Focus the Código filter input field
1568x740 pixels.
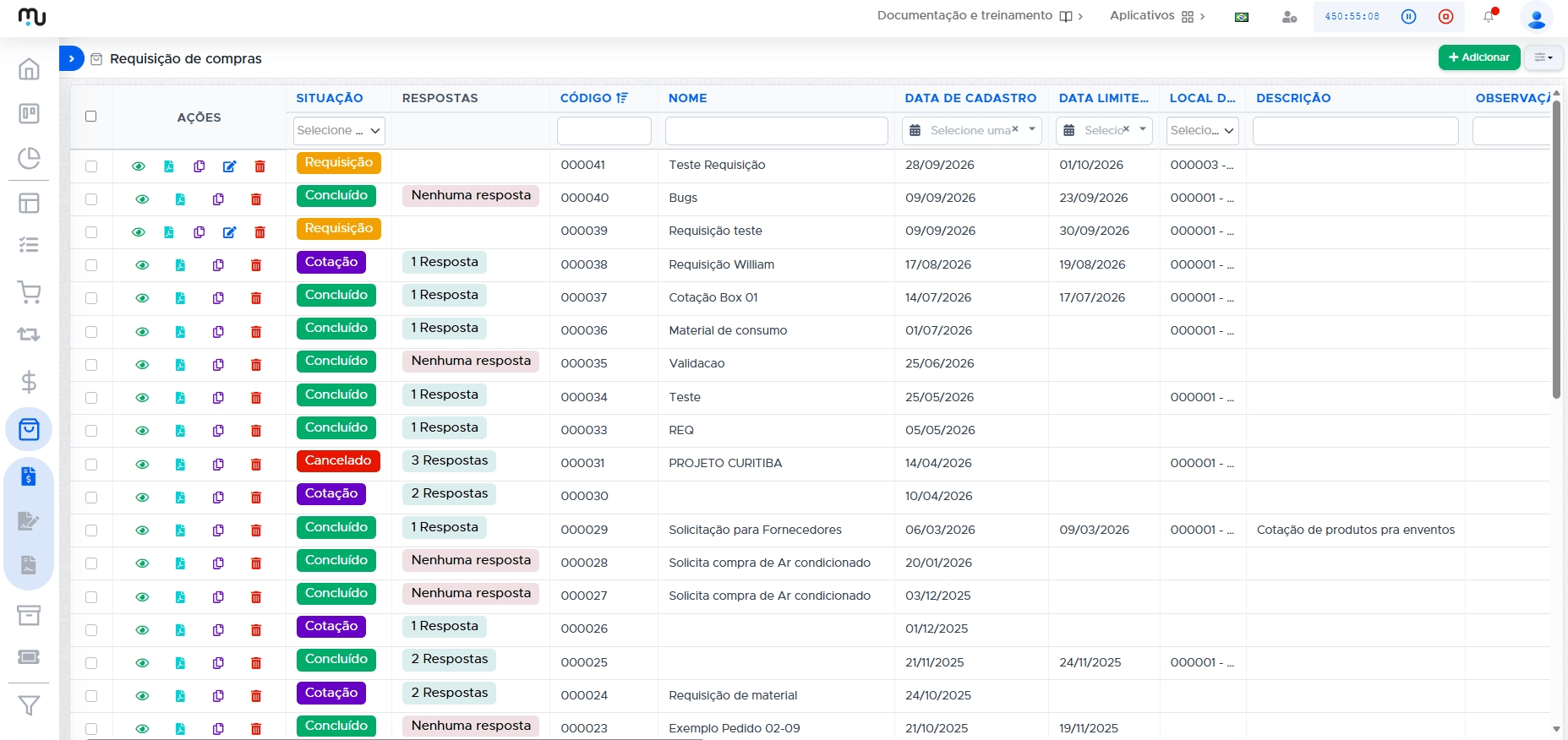[604, 131]
